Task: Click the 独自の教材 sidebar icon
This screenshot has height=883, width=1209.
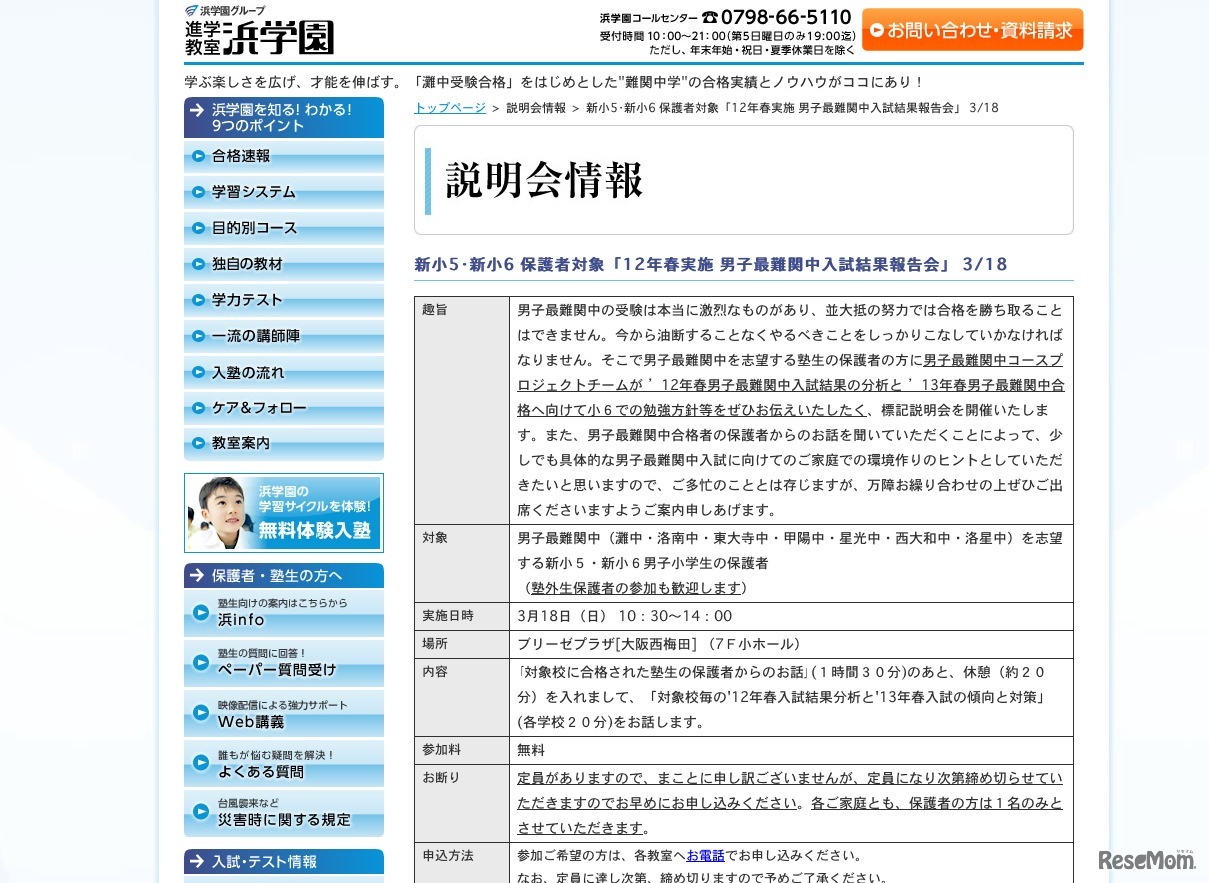Action: pyautogui.click(x=197, y=264)
